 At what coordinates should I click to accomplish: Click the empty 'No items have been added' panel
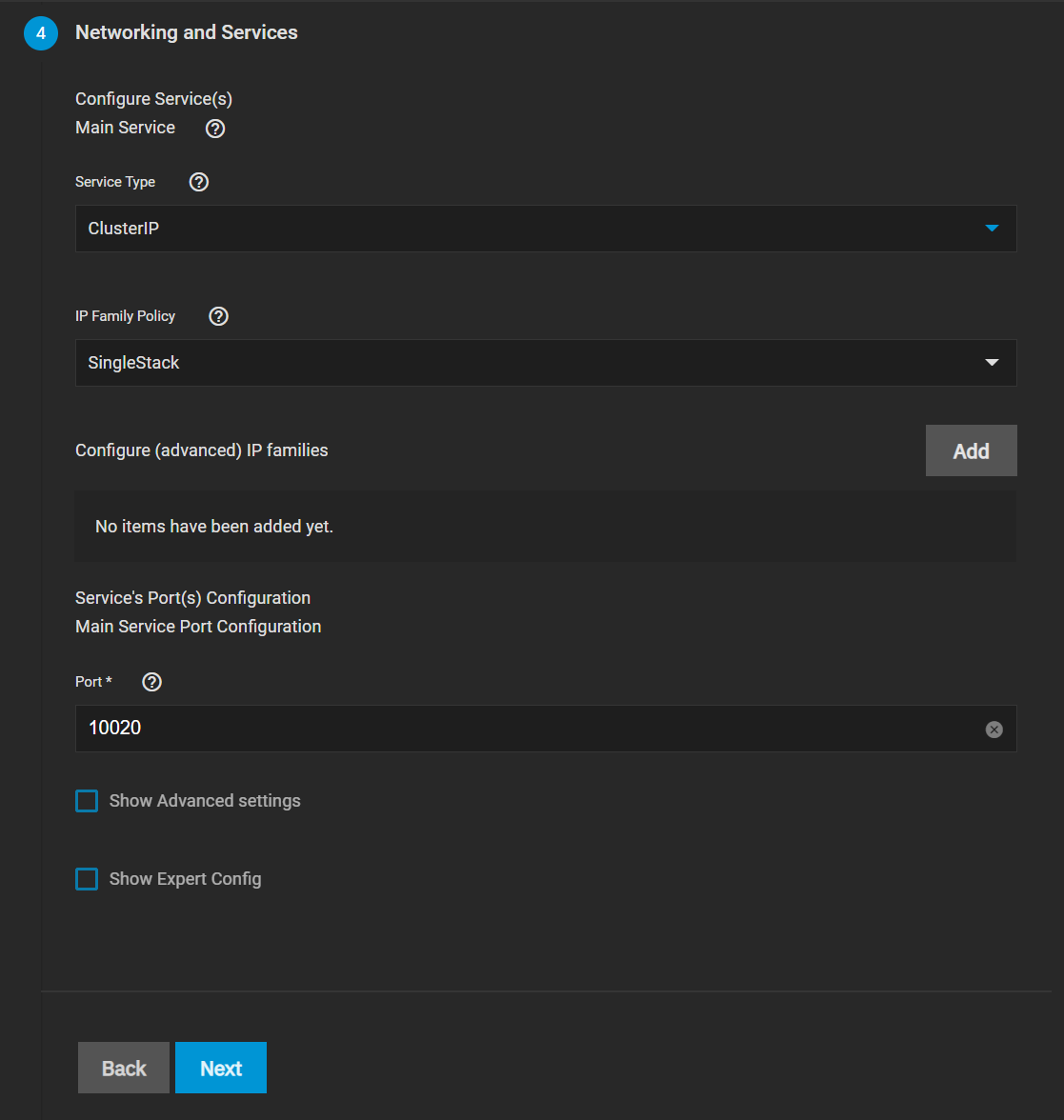545,526
